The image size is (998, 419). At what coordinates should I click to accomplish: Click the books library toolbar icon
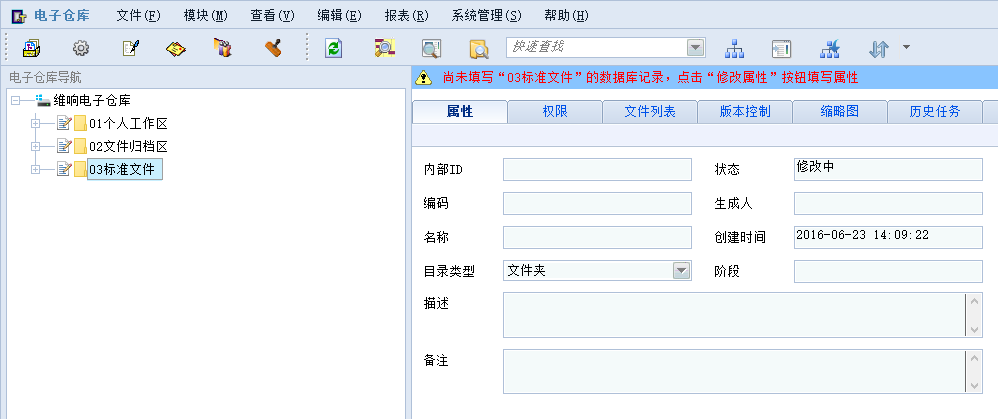(223, 48)
